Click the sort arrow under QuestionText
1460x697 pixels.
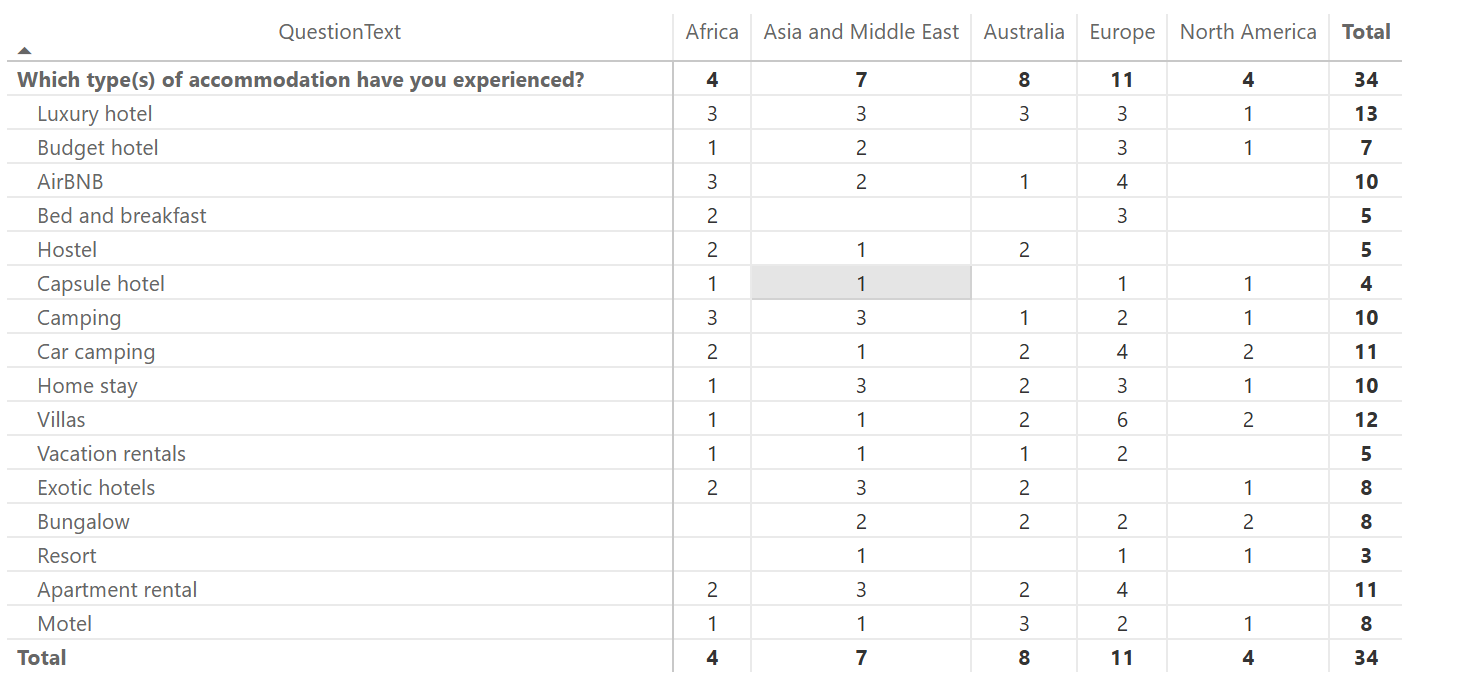(25, 50)
